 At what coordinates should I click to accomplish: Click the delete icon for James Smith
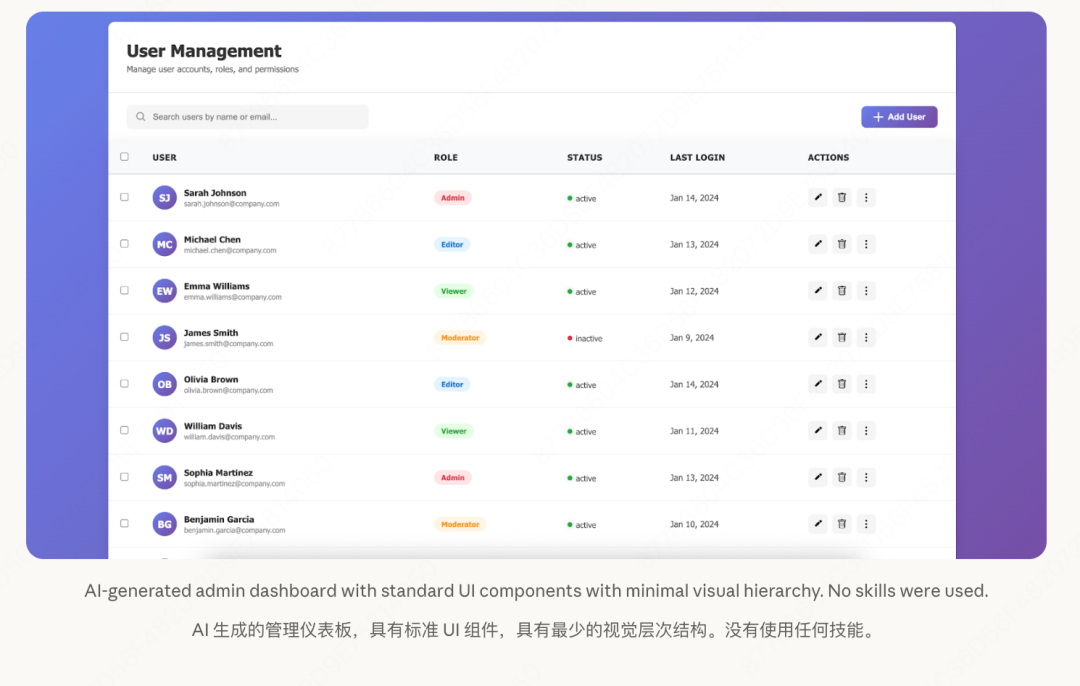841,337
